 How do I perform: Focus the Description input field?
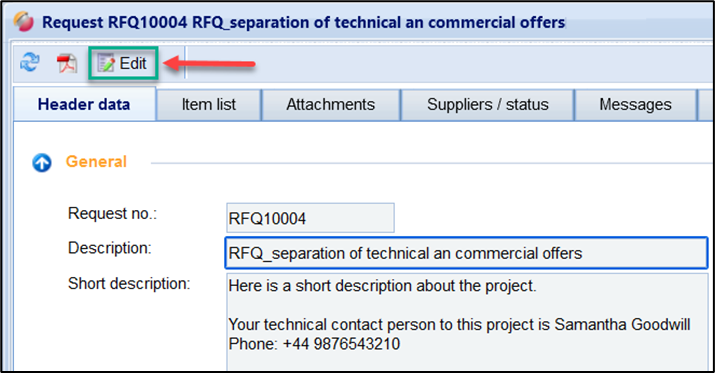(466, 253)
